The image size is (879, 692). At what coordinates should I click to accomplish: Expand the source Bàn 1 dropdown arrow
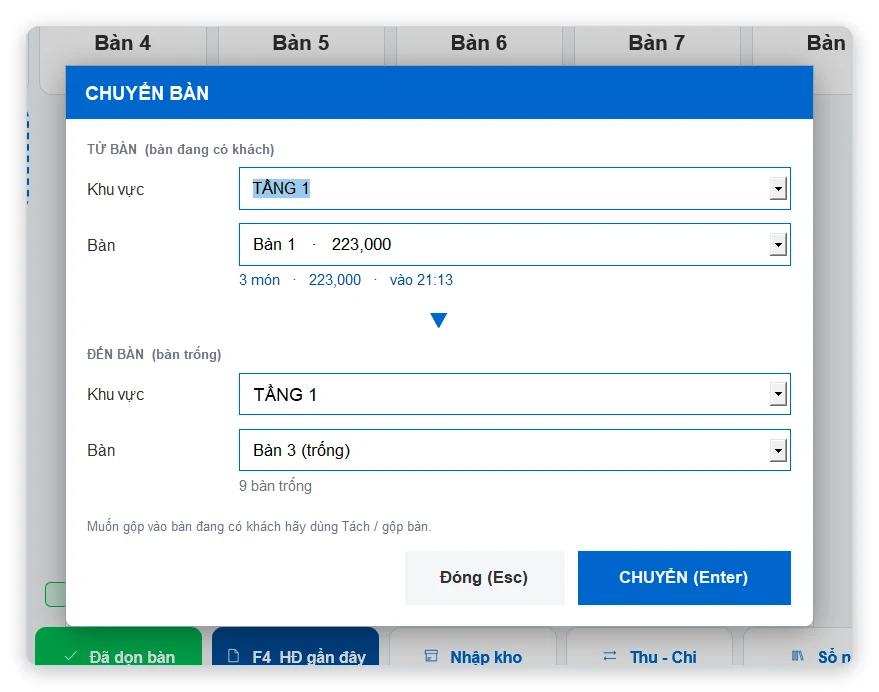click(778, 244)
